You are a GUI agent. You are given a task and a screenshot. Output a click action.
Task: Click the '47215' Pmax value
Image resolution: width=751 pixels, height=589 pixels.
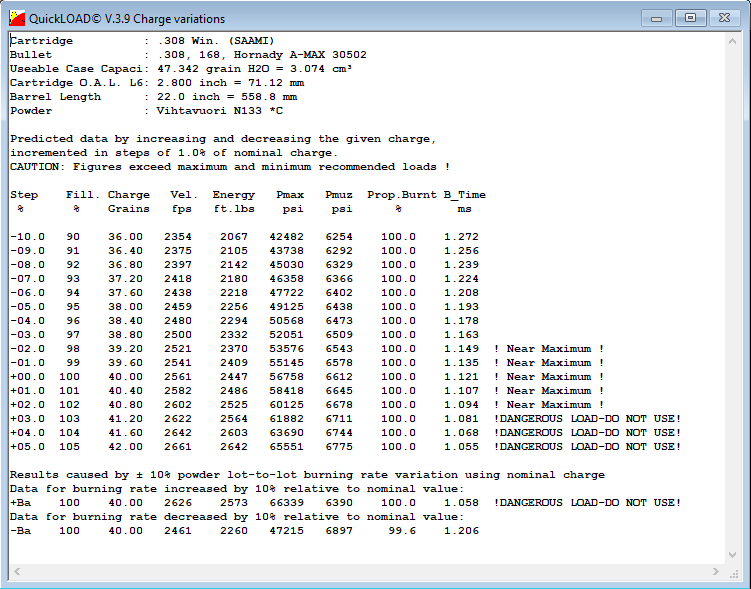pyautogui.click(x=286, y=531)
